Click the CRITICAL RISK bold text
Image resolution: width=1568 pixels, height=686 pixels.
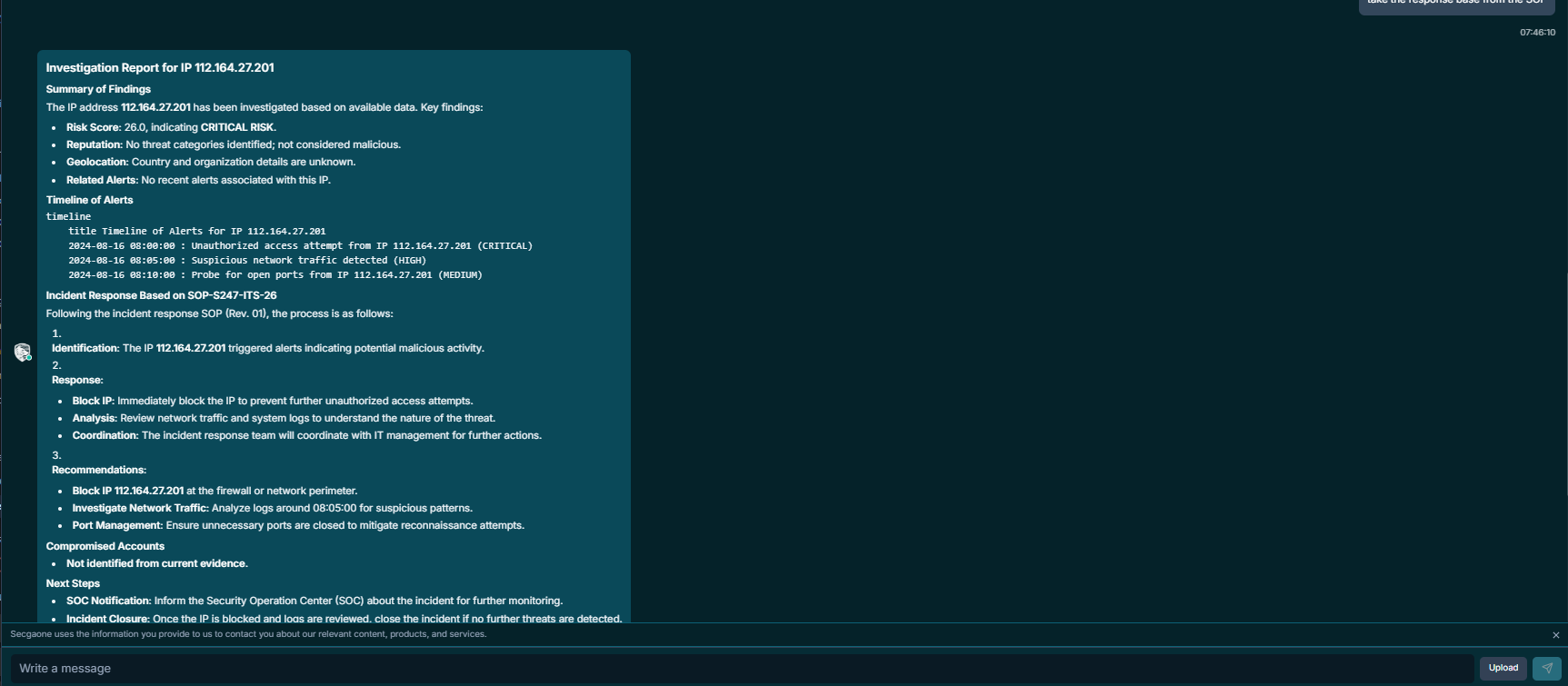236,127
